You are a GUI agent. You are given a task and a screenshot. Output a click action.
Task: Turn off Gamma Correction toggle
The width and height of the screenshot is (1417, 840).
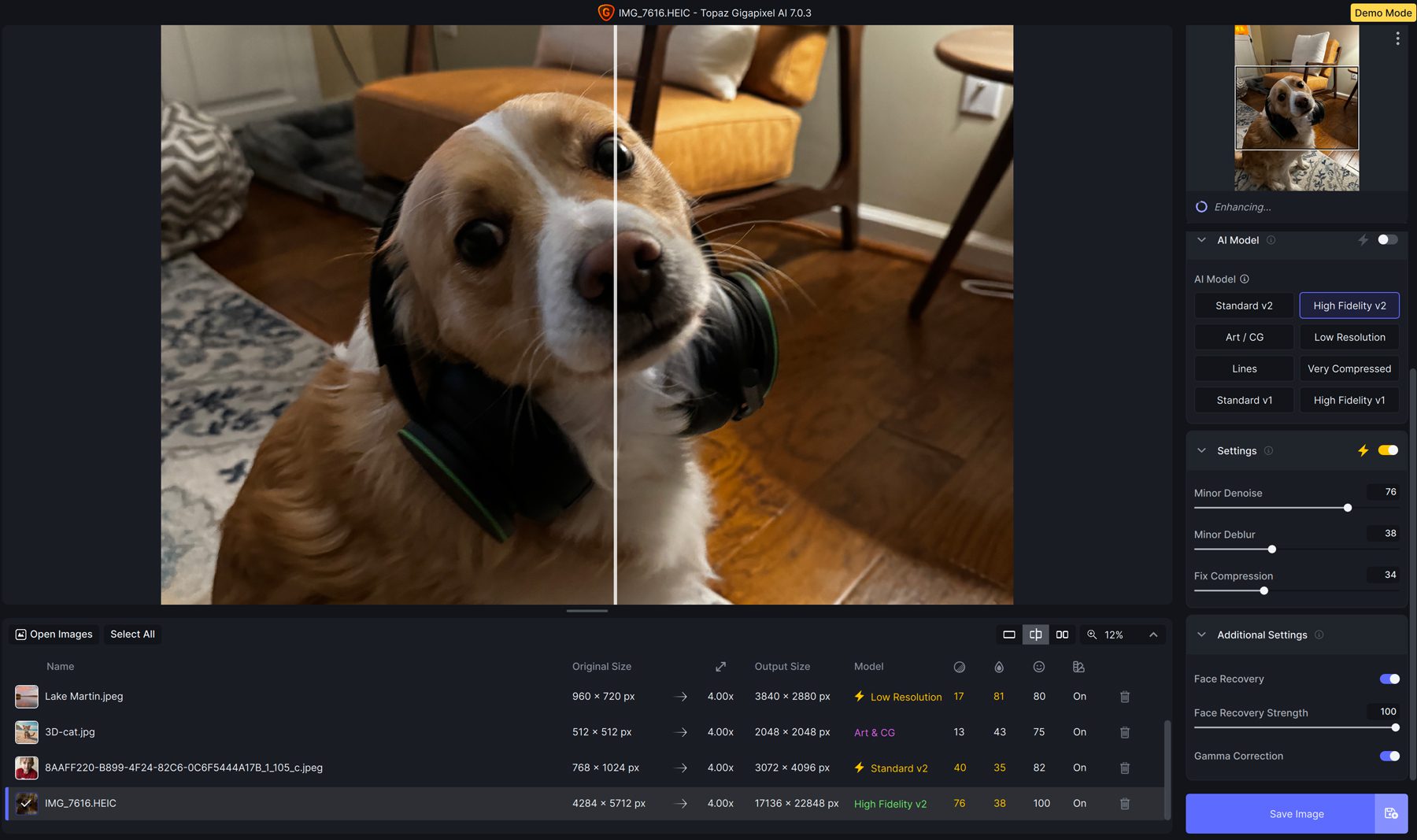(1389, 756)
